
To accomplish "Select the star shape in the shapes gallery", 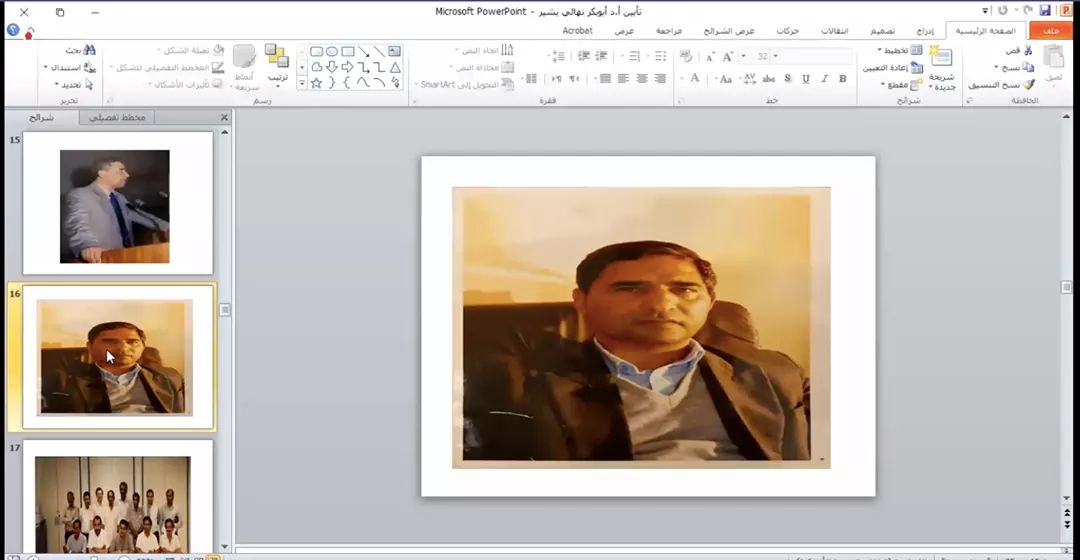I will [316, 83].
